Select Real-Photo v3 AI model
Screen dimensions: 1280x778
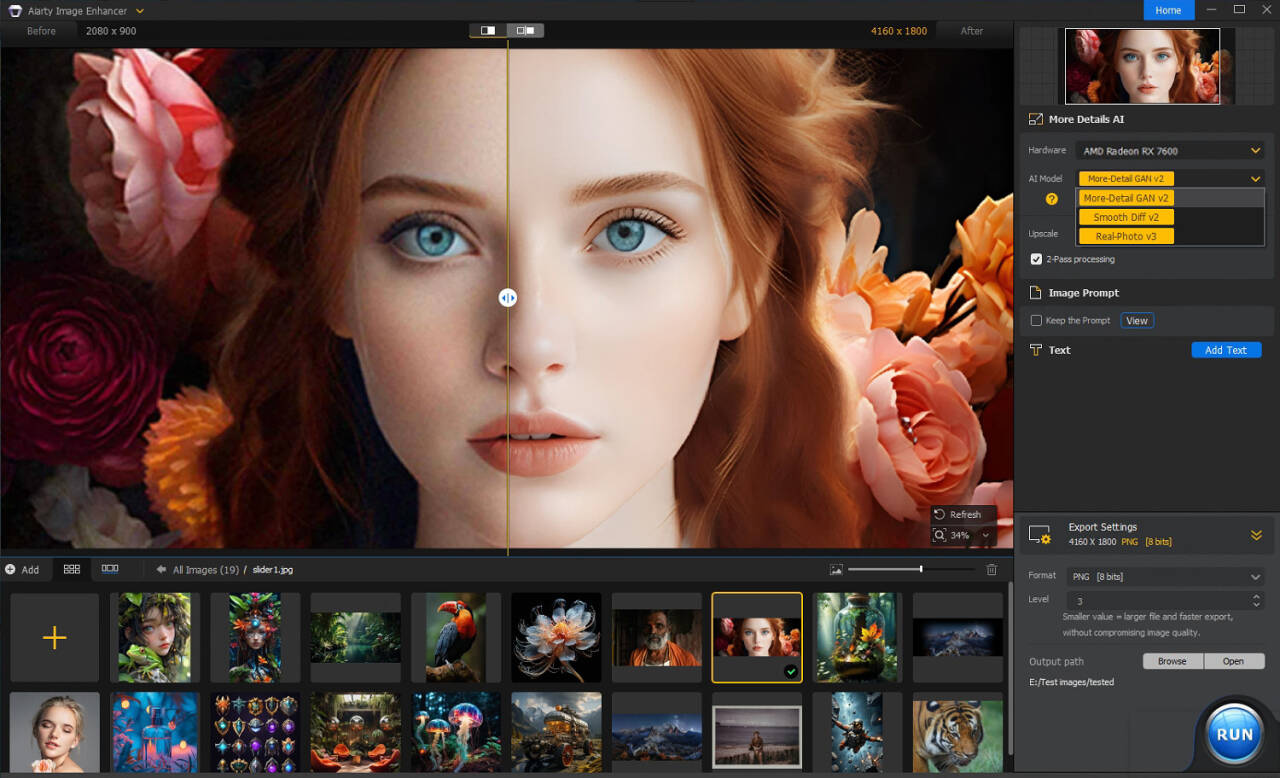1125,236
